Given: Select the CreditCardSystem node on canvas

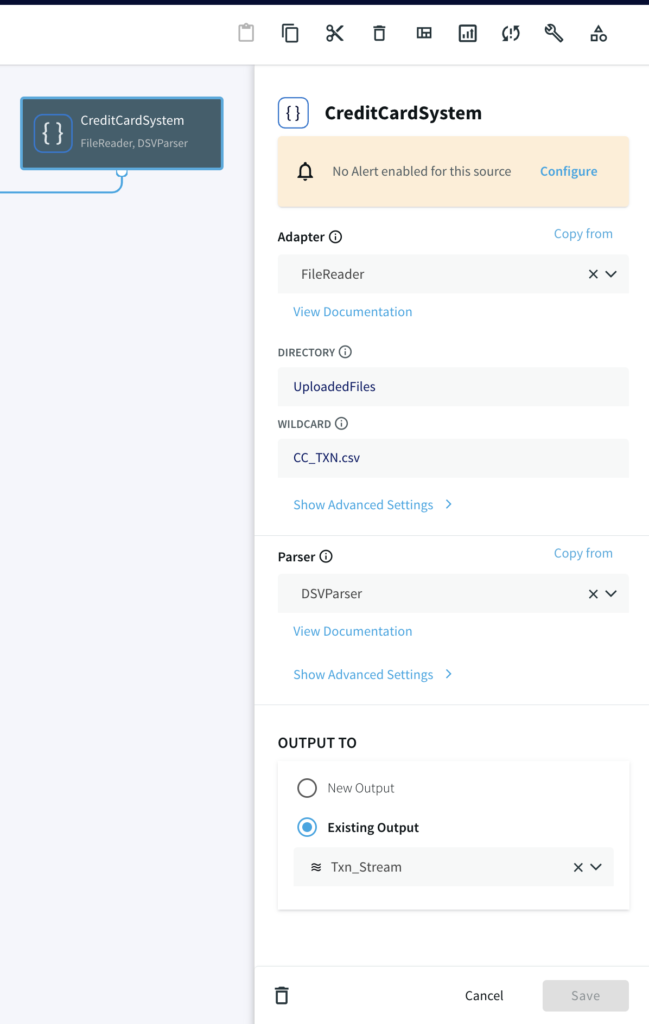Looking at the screenshot, I should click(122, 132).
